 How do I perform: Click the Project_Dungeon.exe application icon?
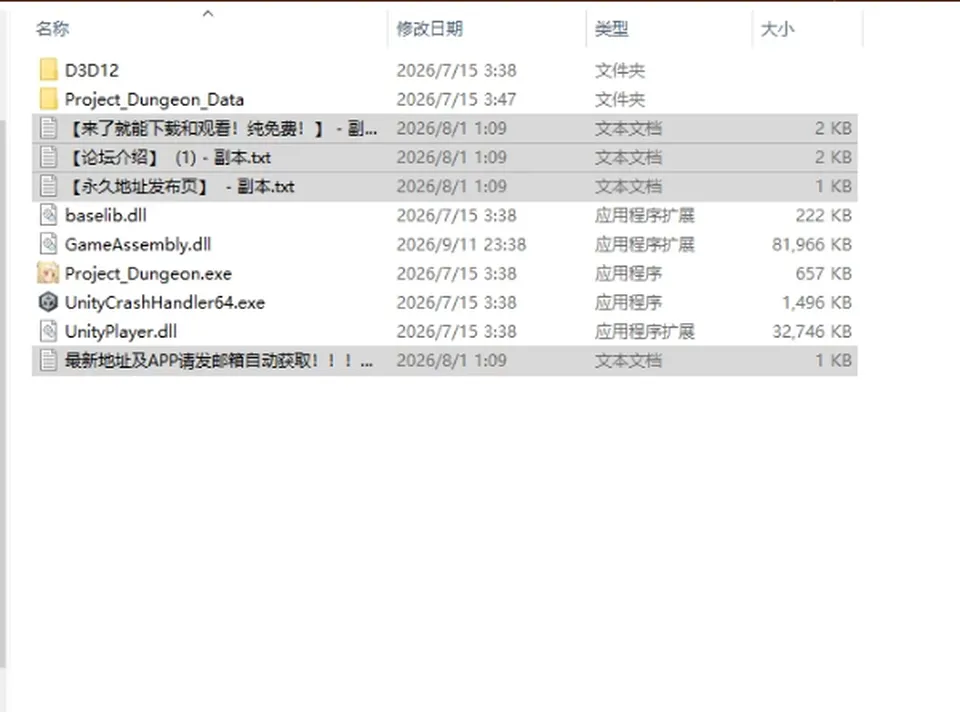coord(48,273)
